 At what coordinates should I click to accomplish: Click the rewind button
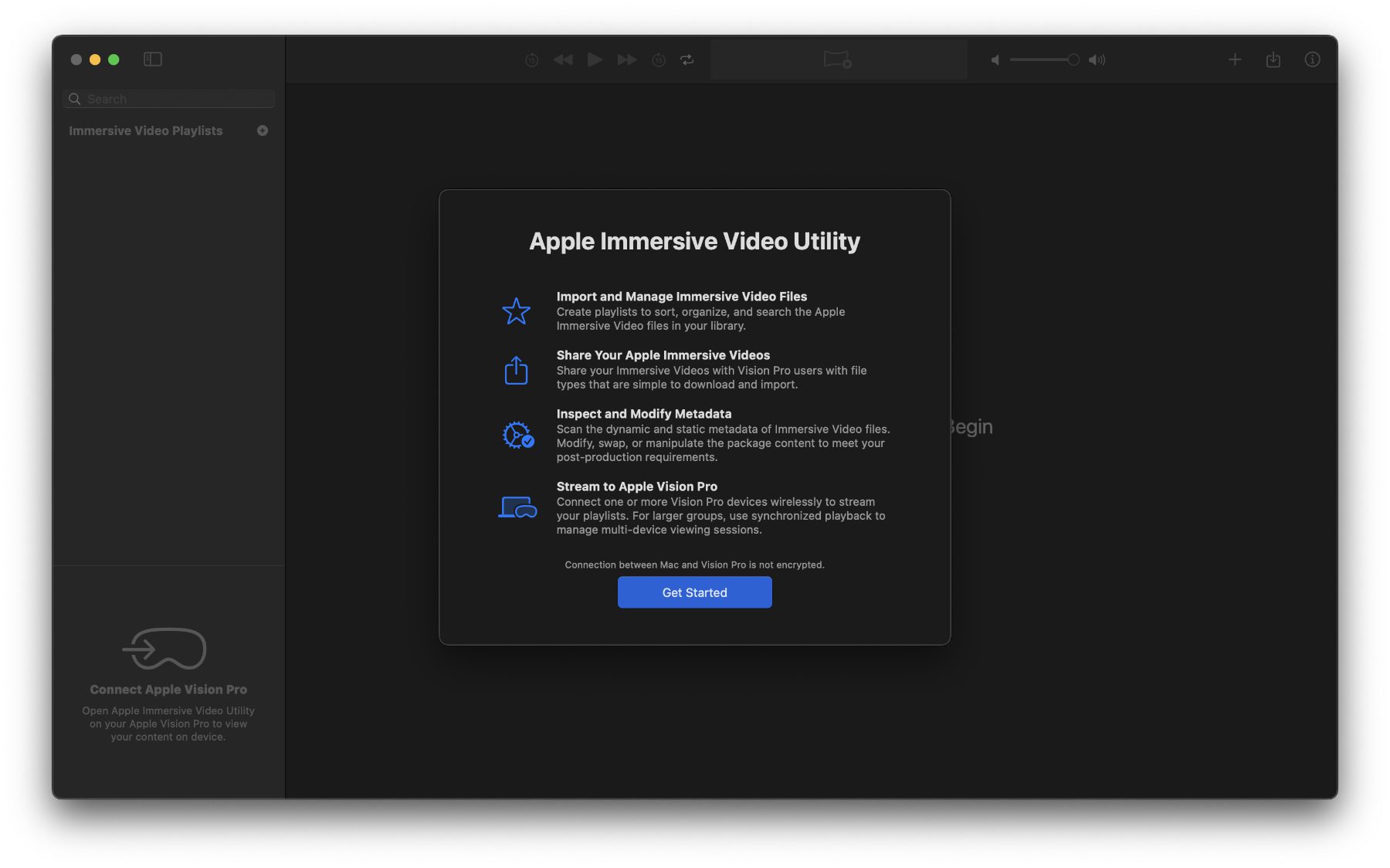tap(563, 59)
